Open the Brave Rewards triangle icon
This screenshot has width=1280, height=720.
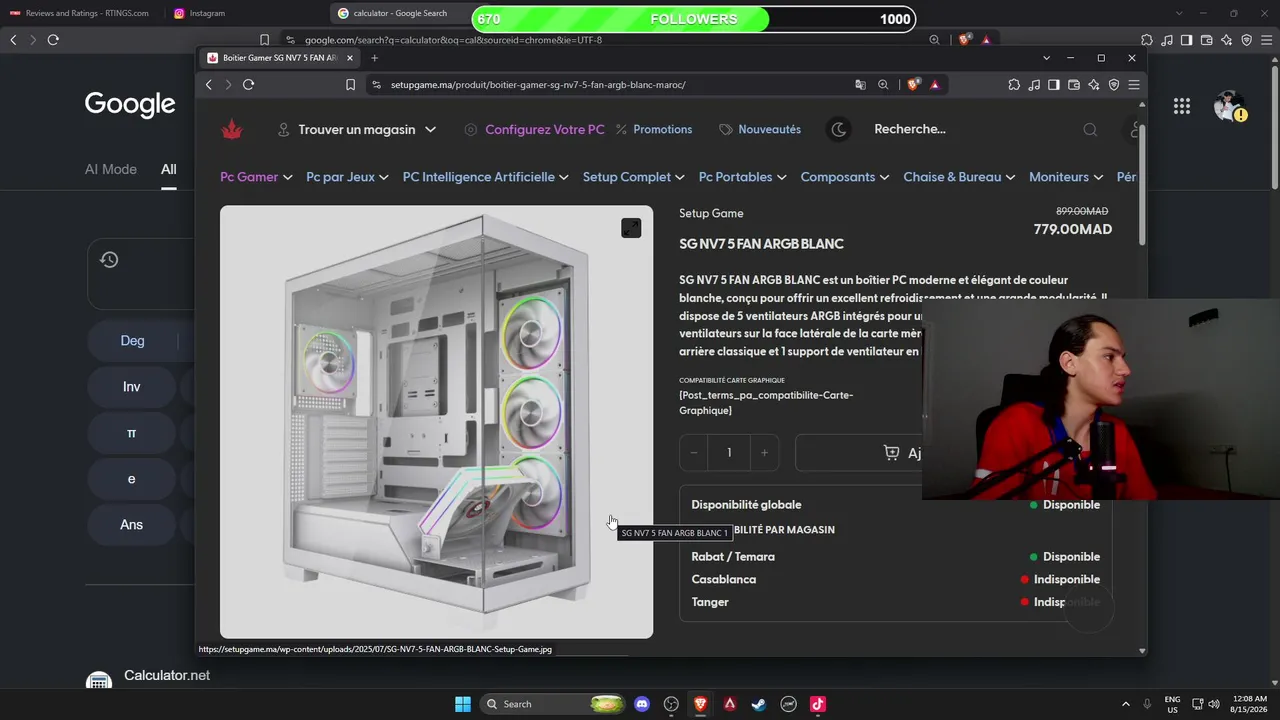pos(935,85)
